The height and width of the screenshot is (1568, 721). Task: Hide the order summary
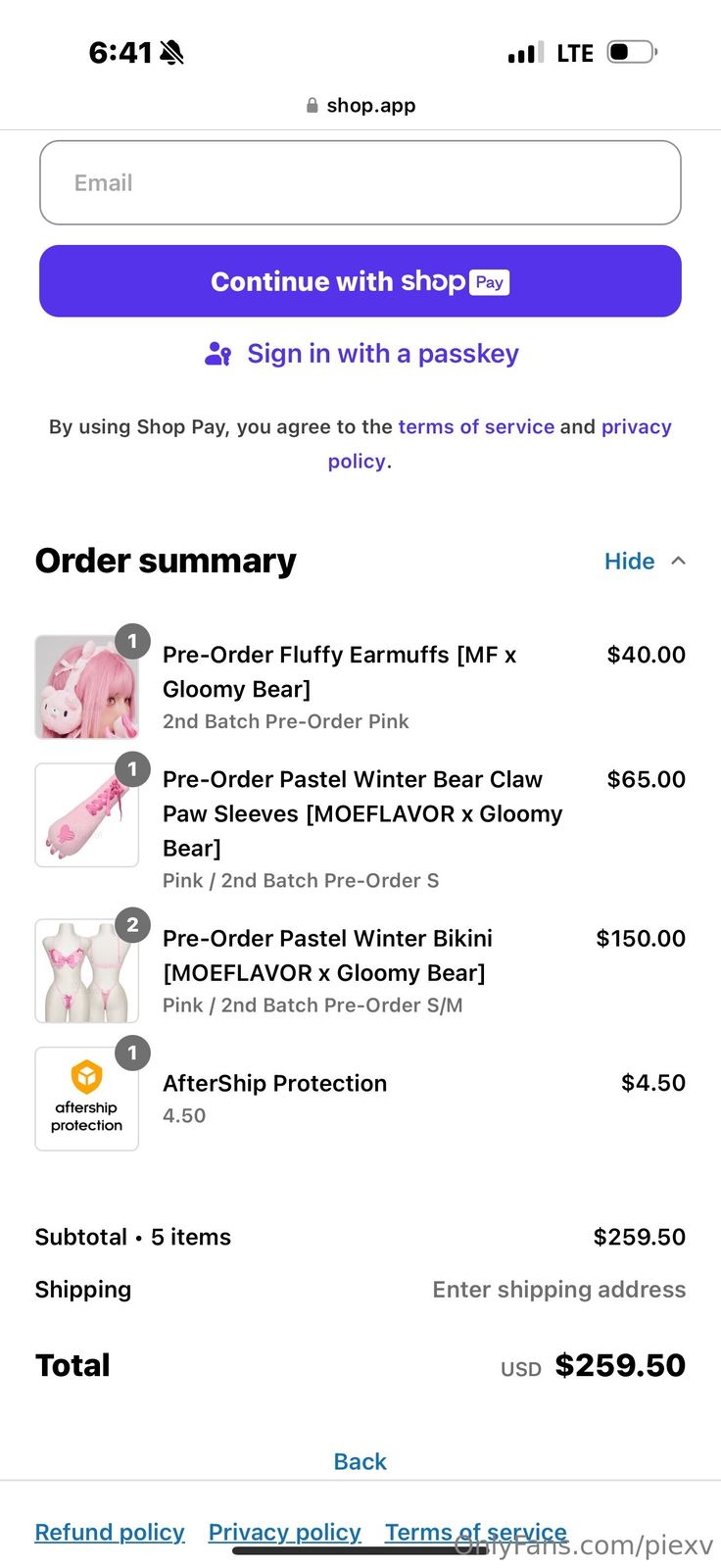pyautogui.click(x=629, y=561)
